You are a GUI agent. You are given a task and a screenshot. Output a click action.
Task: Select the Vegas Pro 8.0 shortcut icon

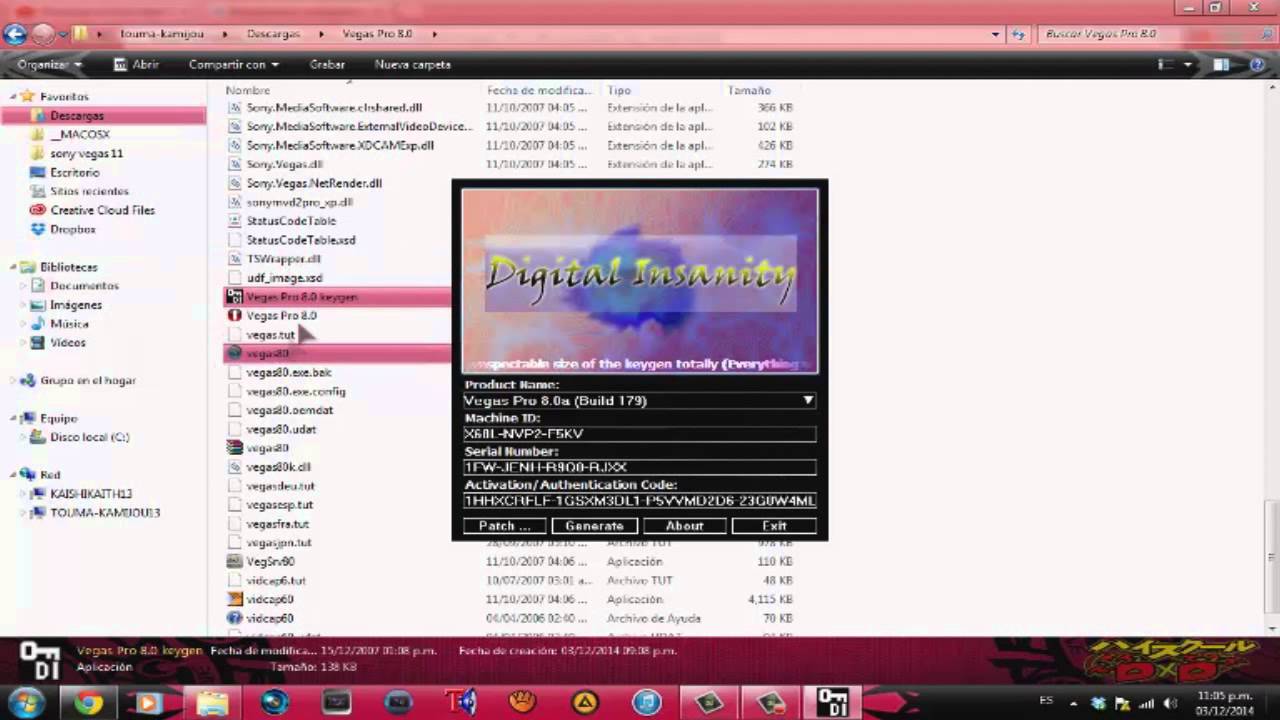[235, 316]
